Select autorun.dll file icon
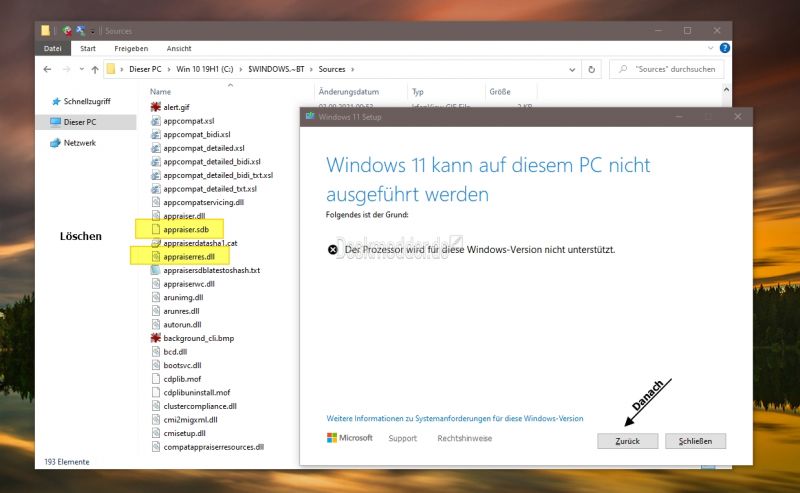This screenshot has height=493, width=800. pyautogui.click(x=156, y=324)
